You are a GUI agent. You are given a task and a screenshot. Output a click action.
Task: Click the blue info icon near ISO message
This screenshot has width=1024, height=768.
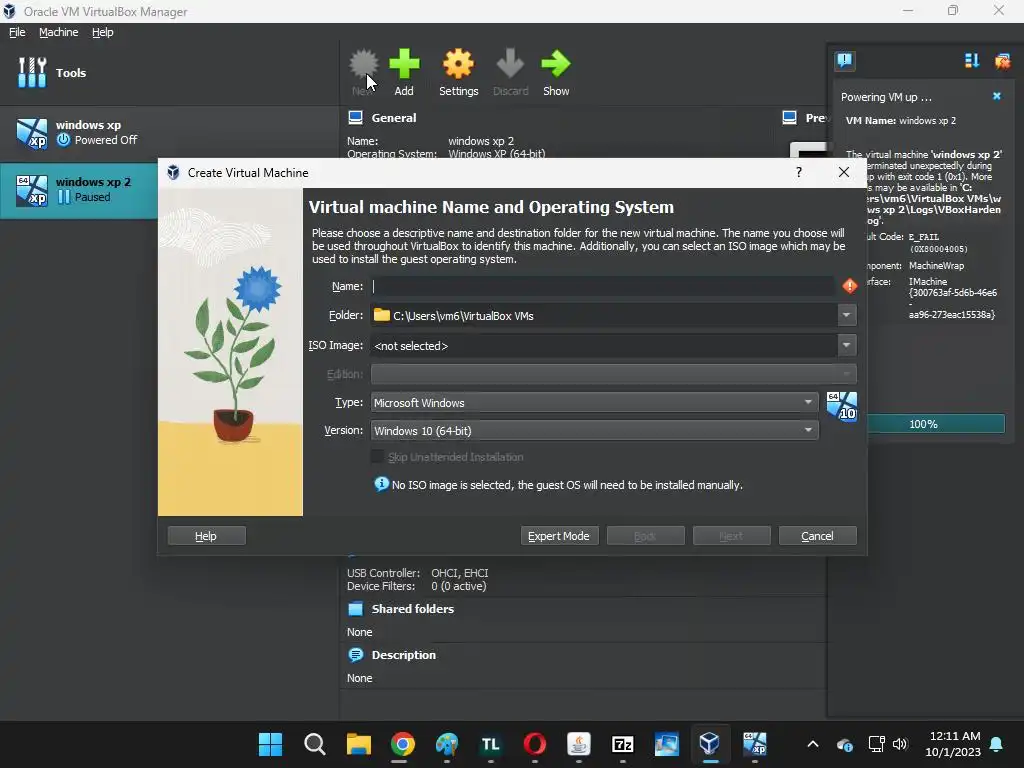[381, 484]
